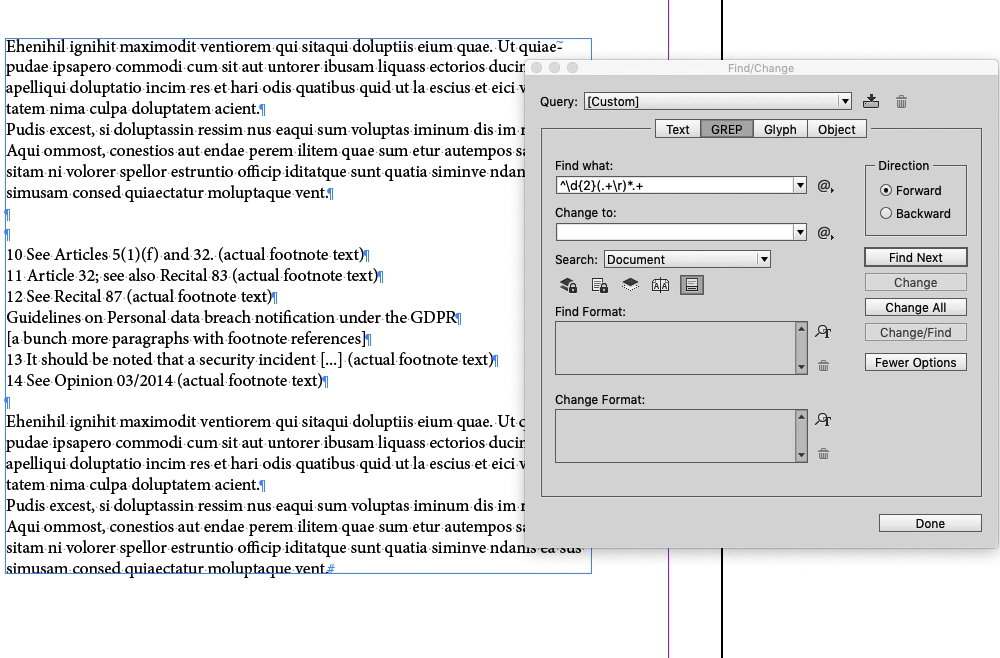Enable the Include Locked Stories option
Screen dimensions: 1000x658
pos(599,285)
